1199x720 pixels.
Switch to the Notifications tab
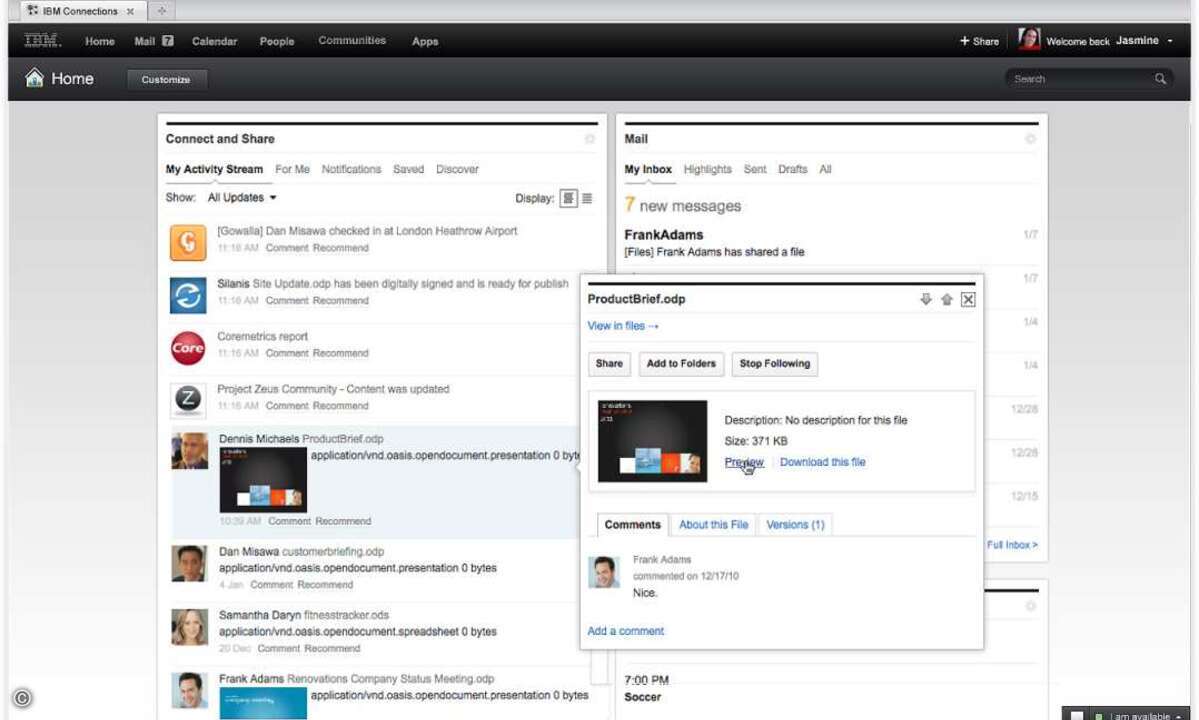click(351, 169)
